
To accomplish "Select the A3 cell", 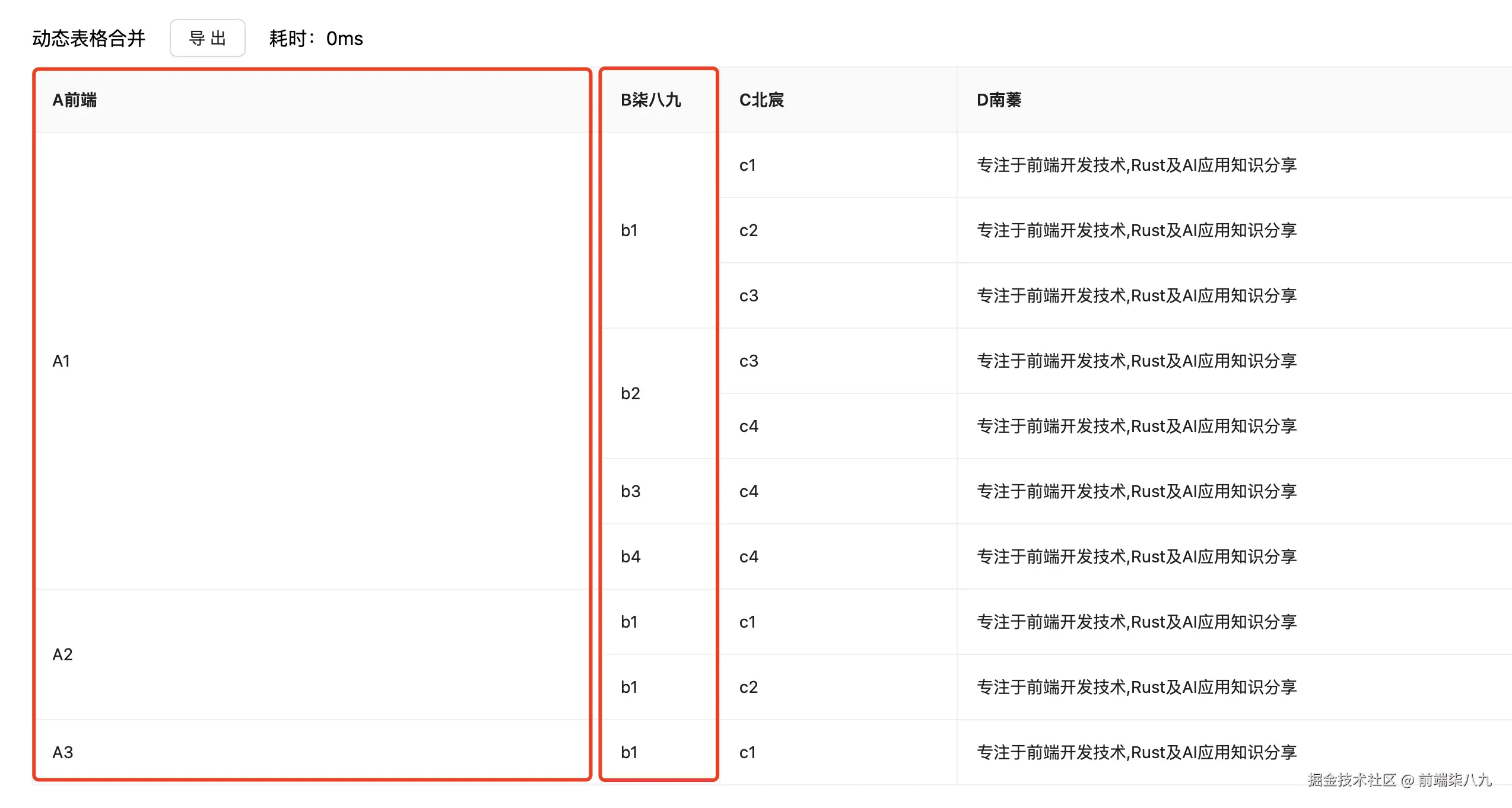I will point(63,752).
